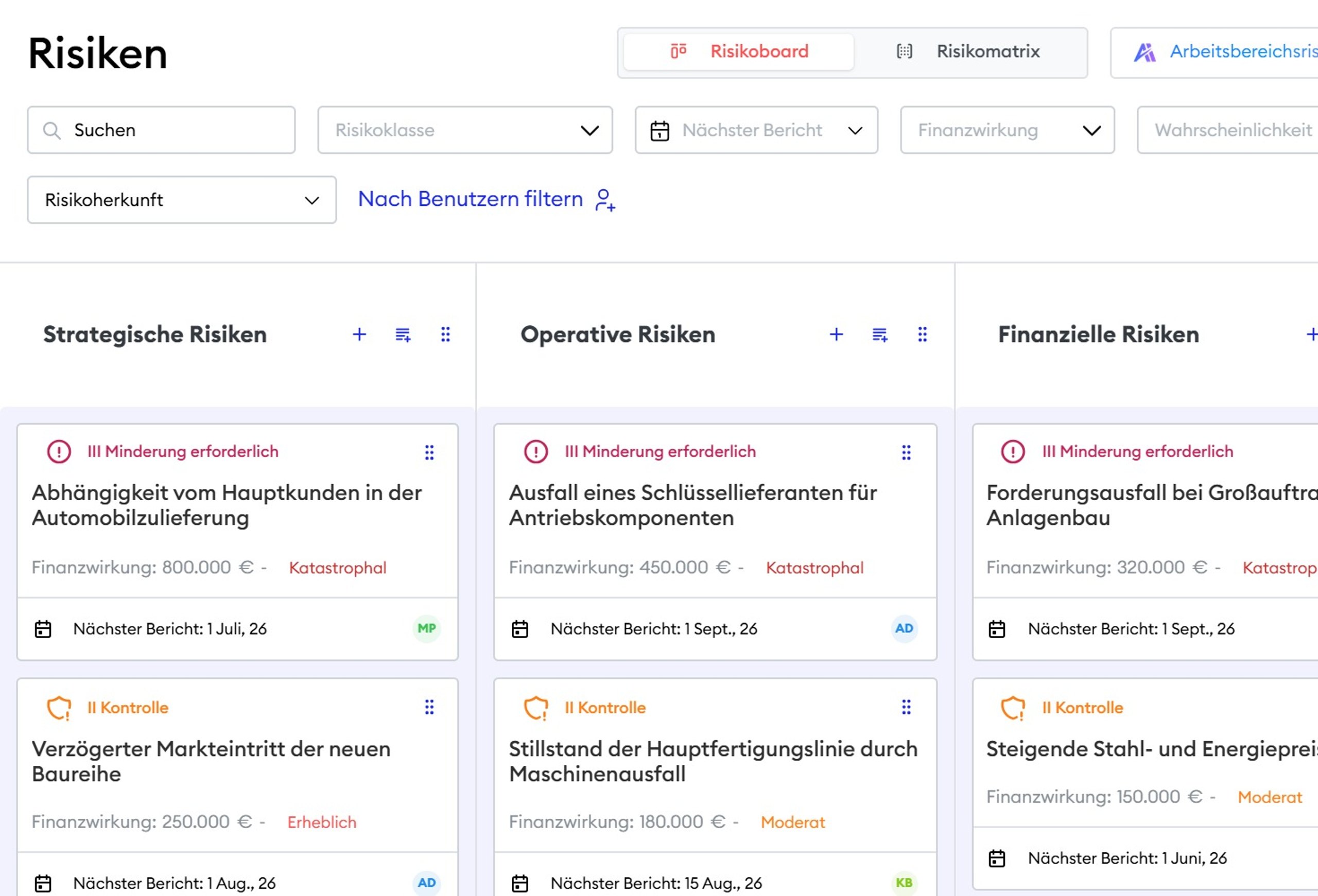Add a risk to Operative Risiken column
This screenshot has width=1318, height=896.
tap(836, 335)
